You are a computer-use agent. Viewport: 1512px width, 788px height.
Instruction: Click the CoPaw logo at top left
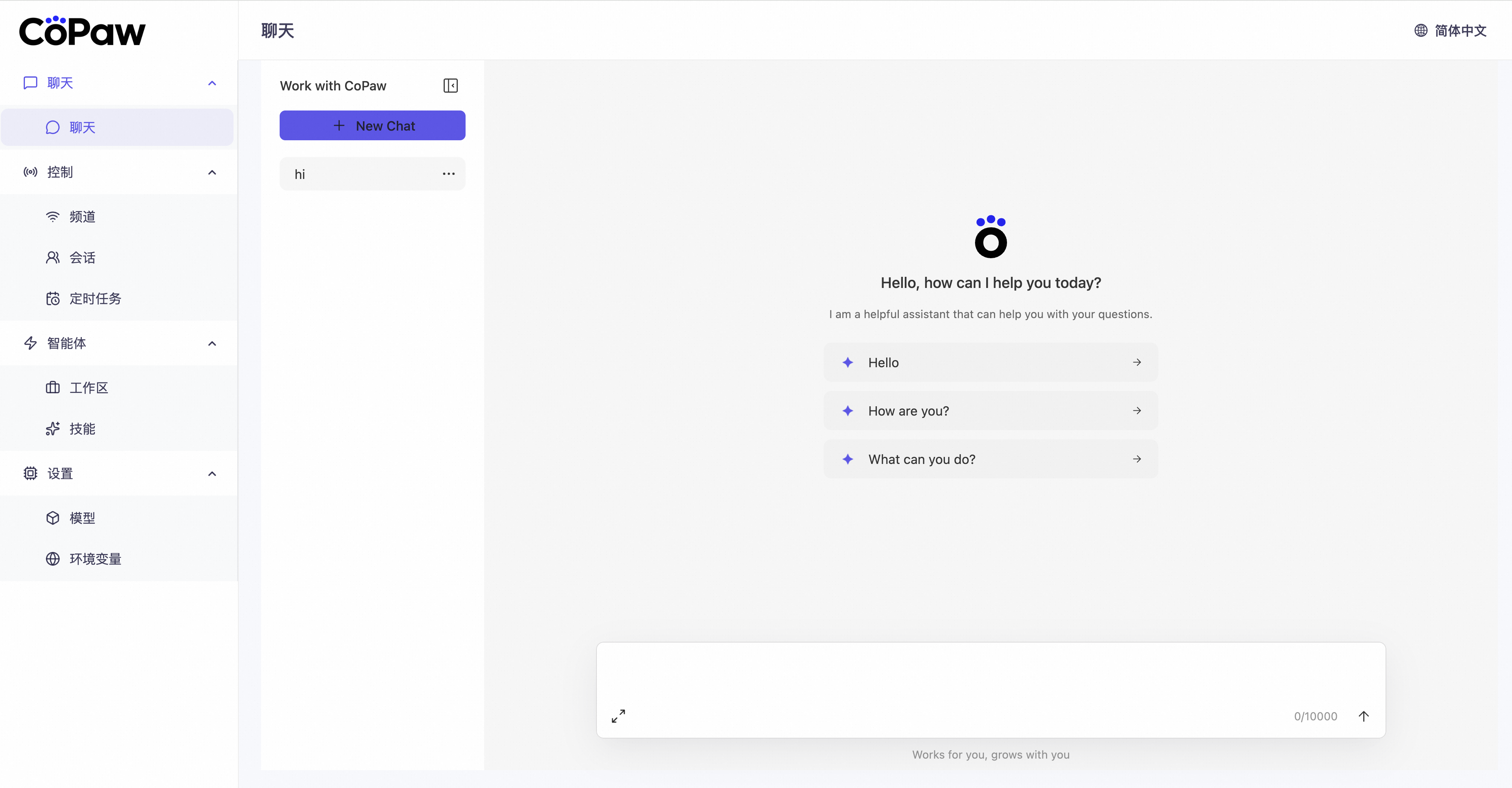coord(82,32)
